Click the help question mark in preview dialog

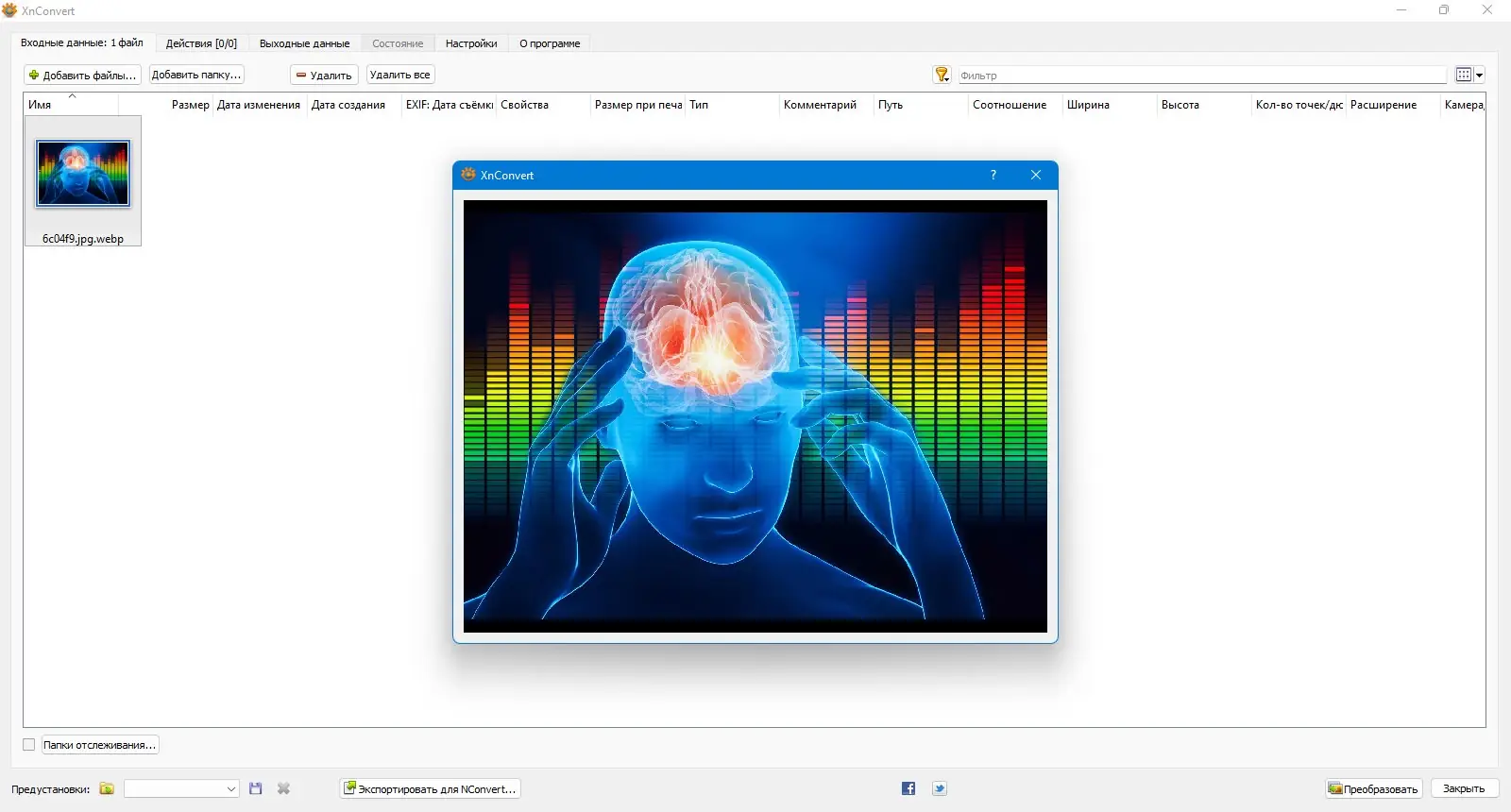pyautogui.click(x=993, y=175)
